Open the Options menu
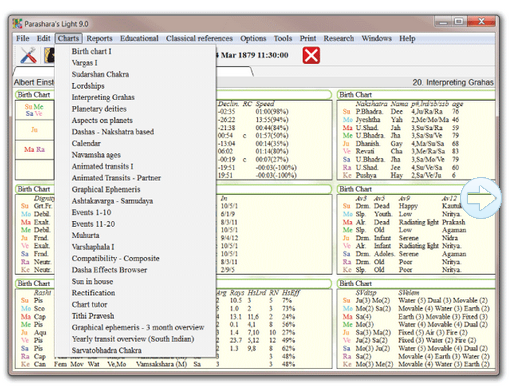Screen dimensions: 518x392 click(x=253, y=38)
